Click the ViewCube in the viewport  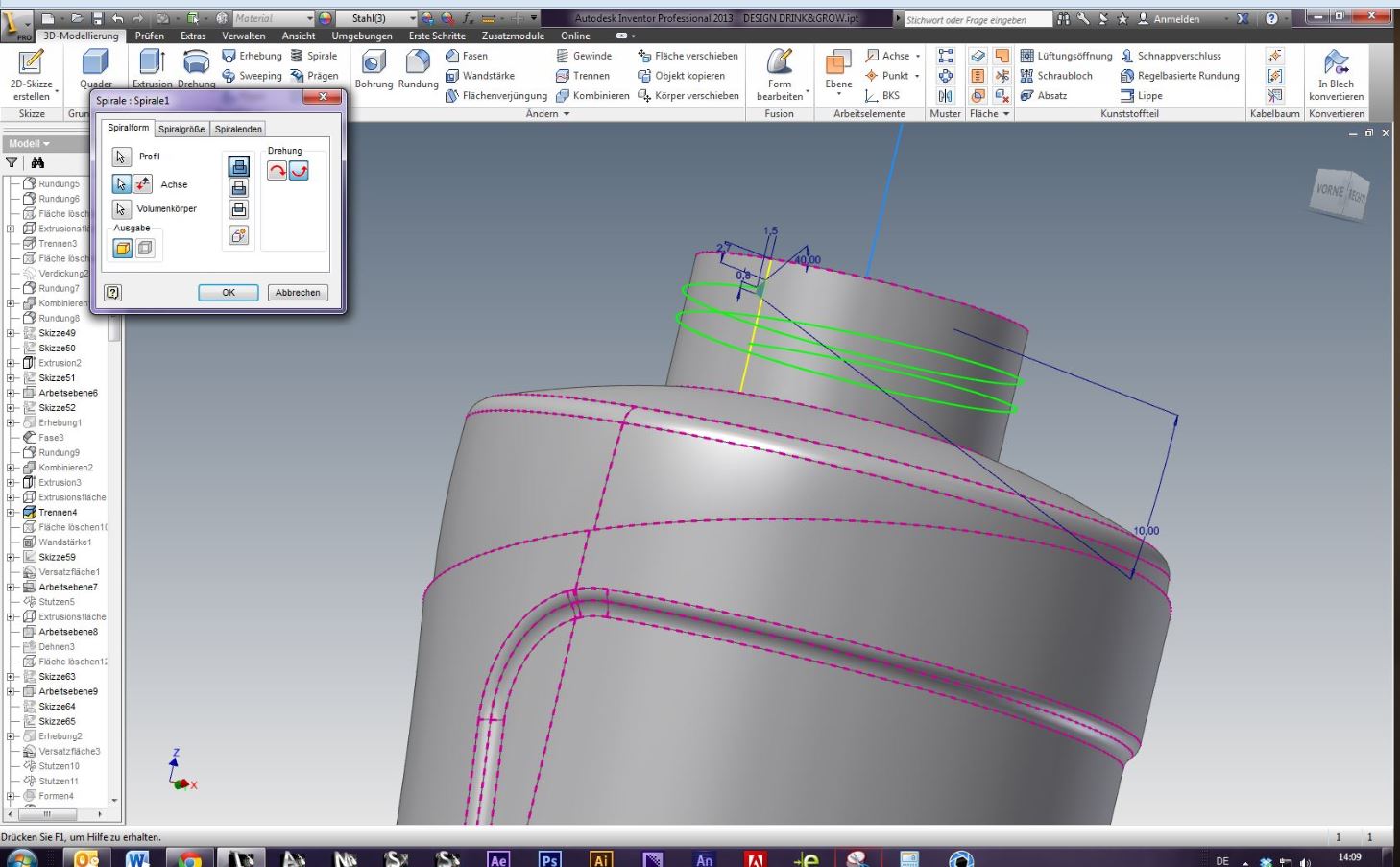(1339, 194)
